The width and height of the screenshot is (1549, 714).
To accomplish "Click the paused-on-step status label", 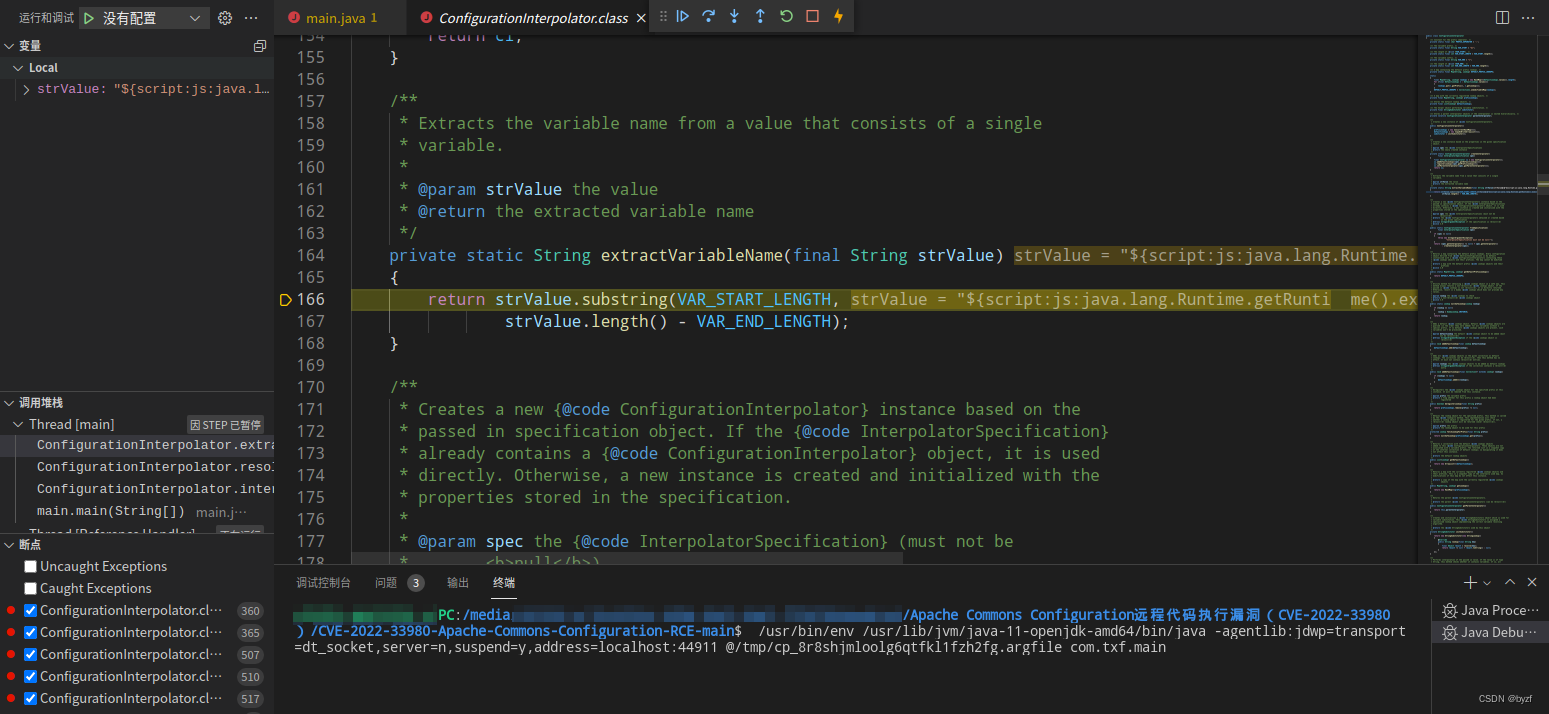I will click(226, 425).
